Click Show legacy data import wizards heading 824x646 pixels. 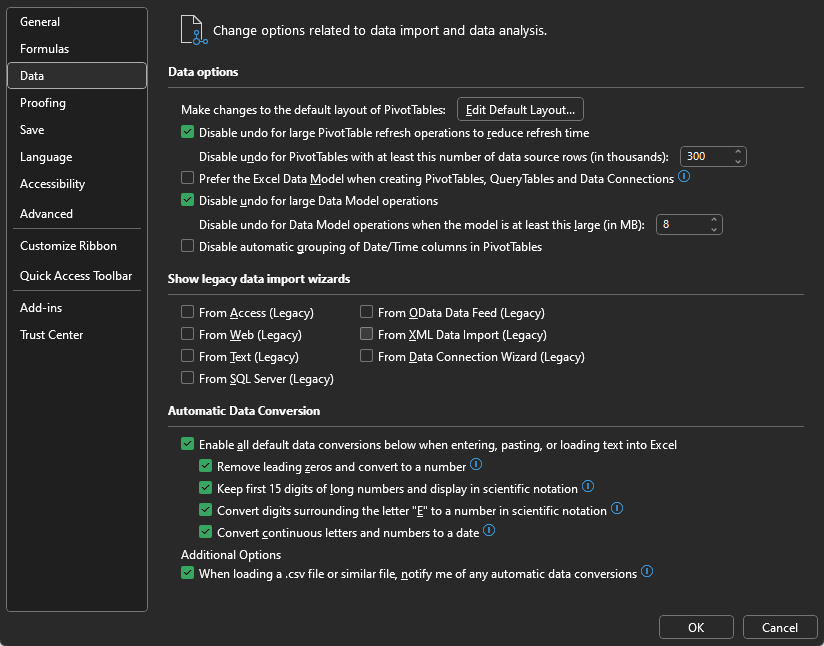tap(259, 279)
